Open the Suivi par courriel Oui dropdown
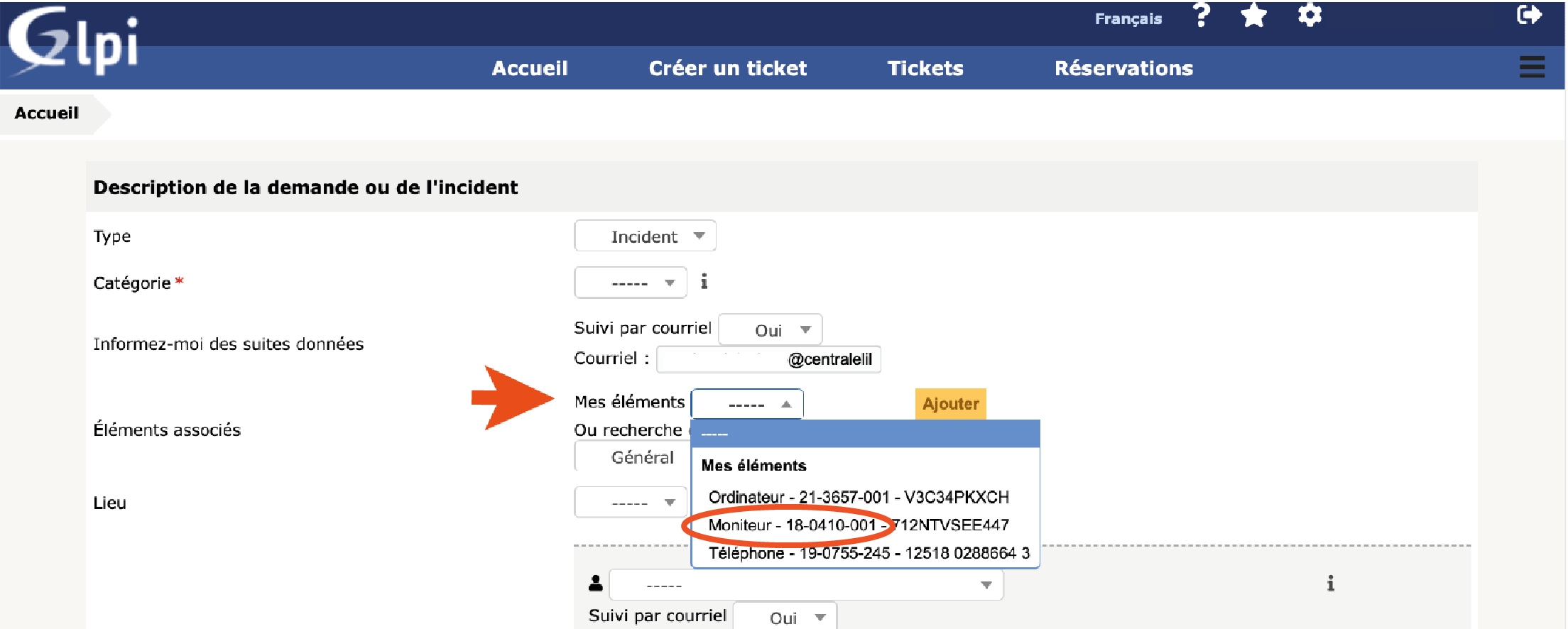 (x=771, y=330)
